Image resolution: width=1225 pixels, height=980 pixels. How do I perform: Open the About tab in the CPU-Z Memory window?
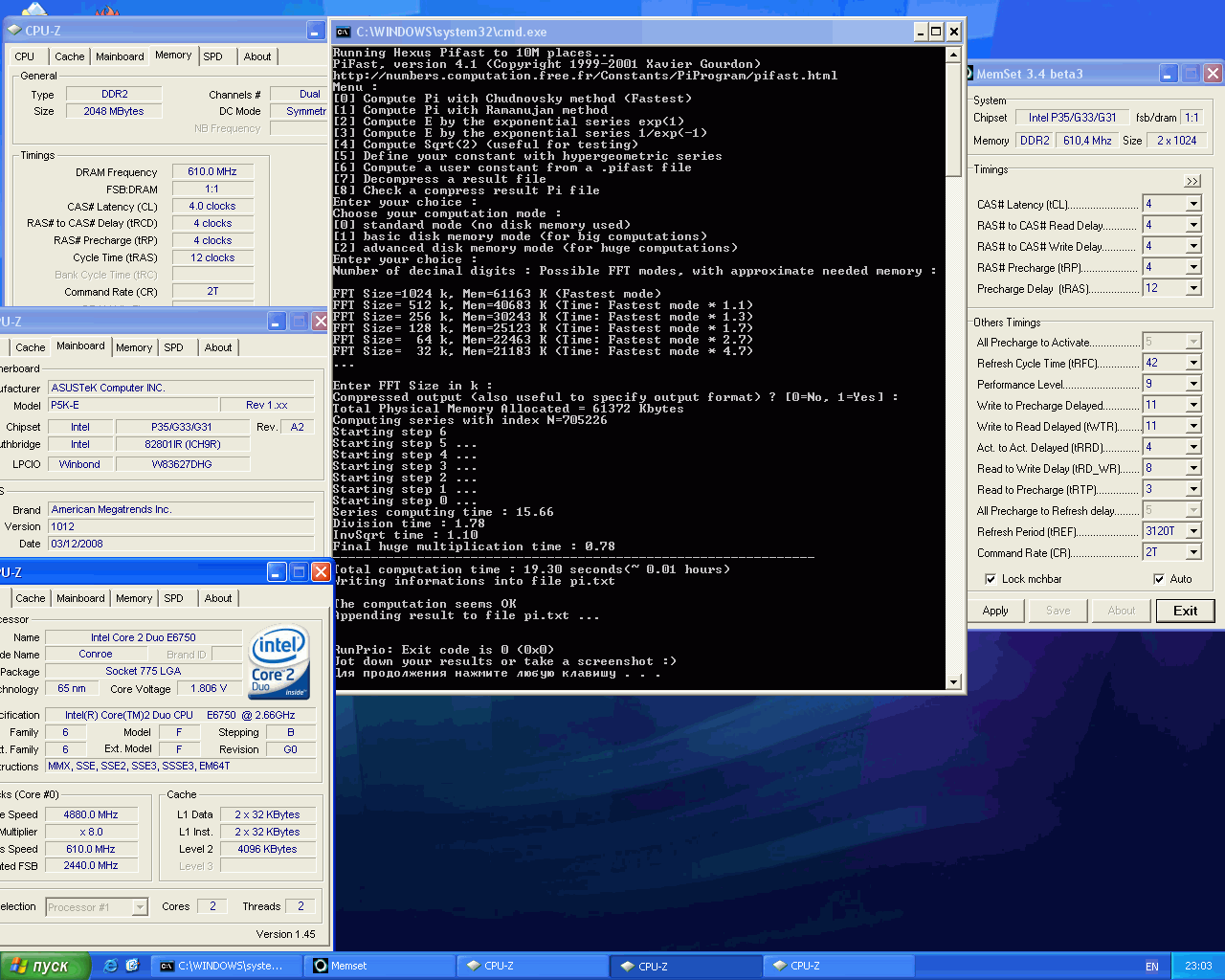(257, 56)
